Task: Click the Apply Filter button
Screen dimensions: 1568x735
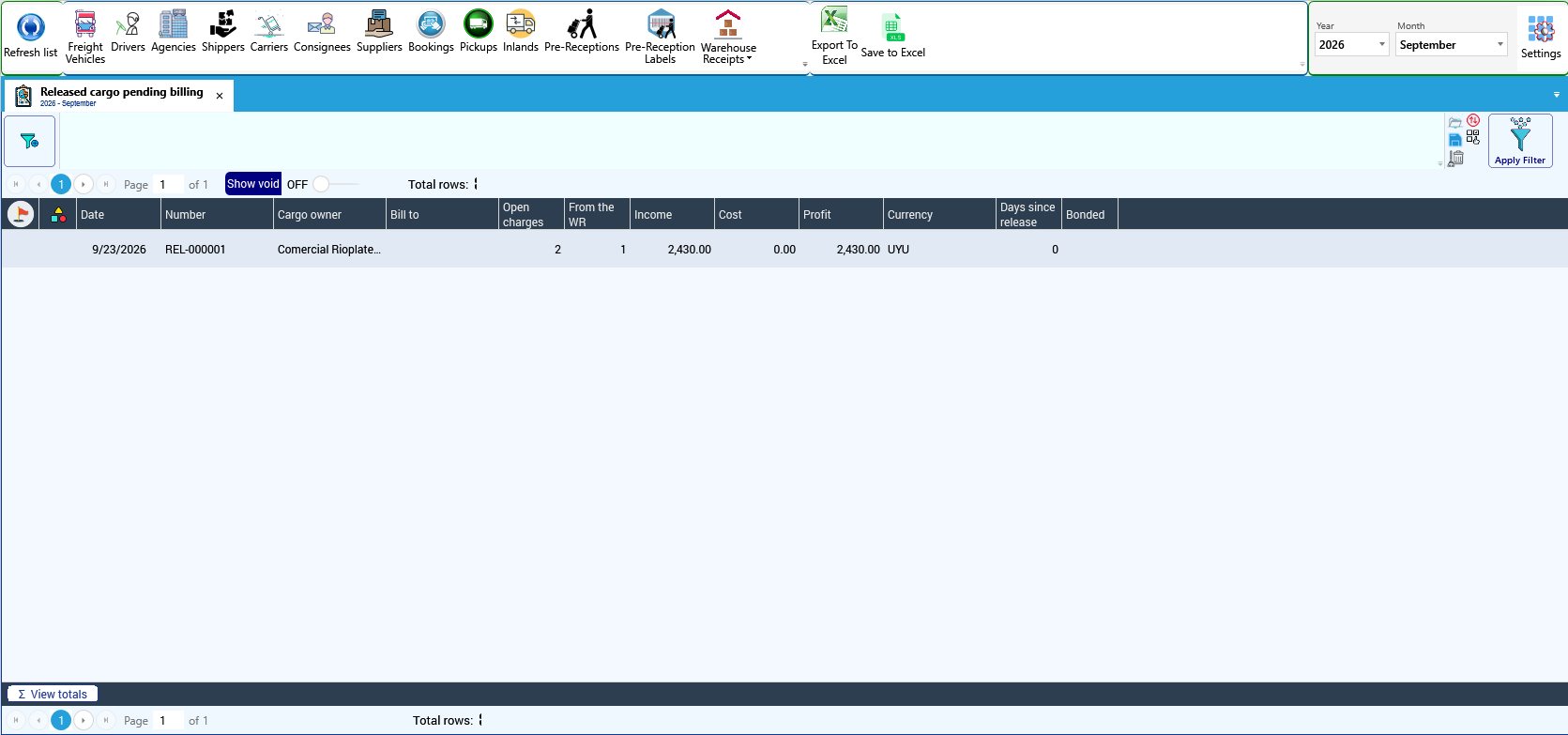Action: click(1520, 141)
